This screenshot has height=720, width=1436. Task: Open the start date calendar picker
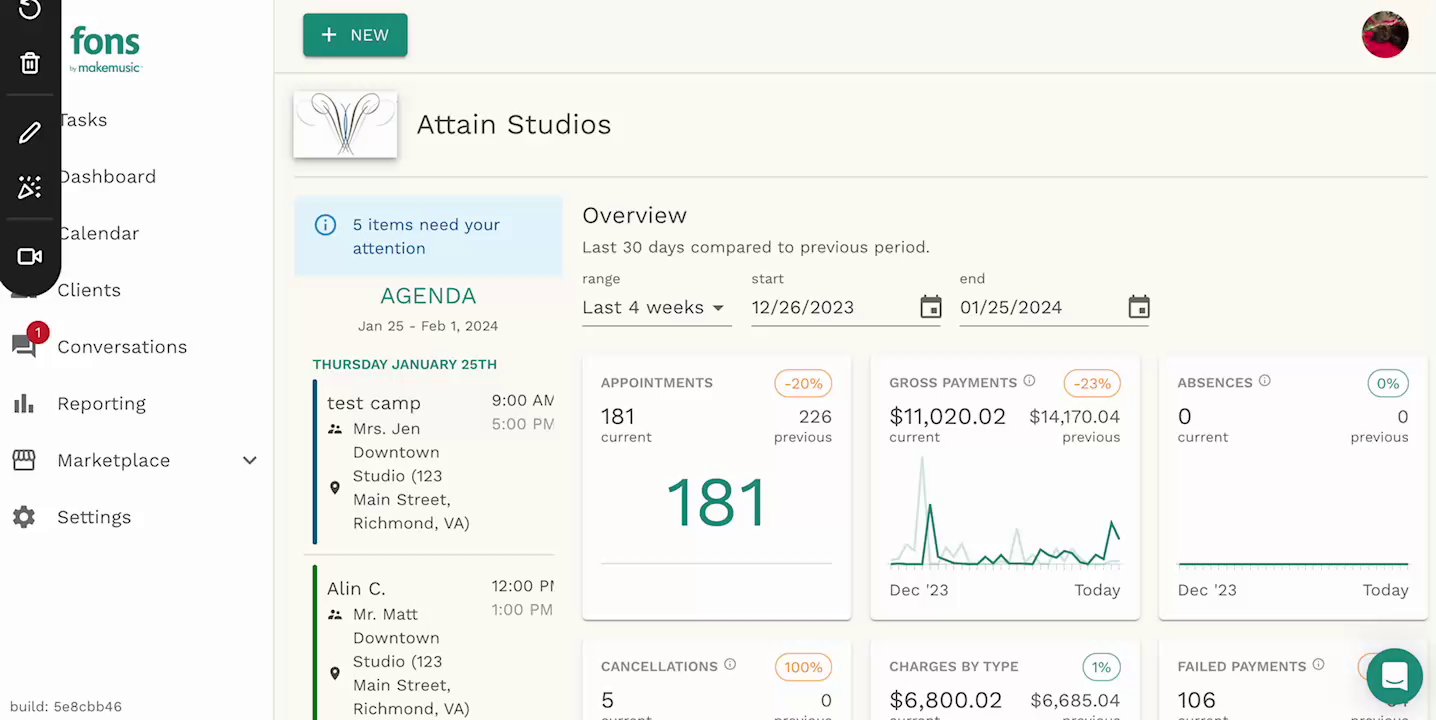coord(930,308)
